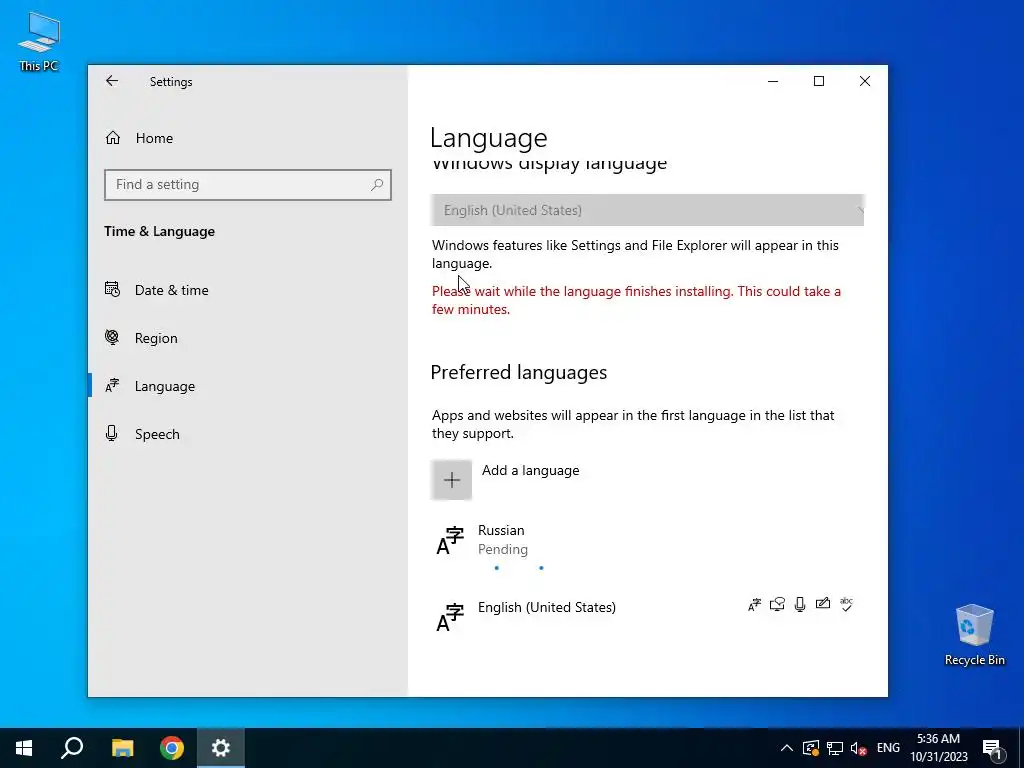Select the This PC desktop icon
1024x768 pixels.
tap(39, 41)
